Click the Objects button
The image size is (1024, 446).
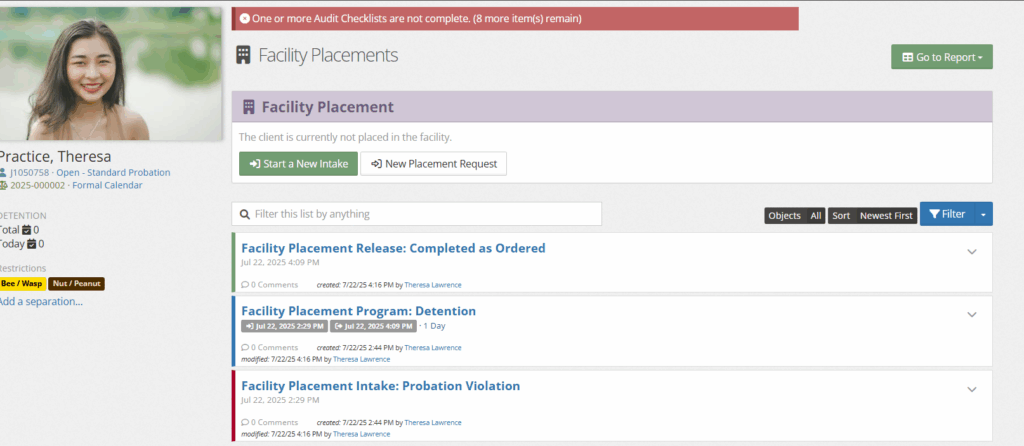click(x=785, y=215)
